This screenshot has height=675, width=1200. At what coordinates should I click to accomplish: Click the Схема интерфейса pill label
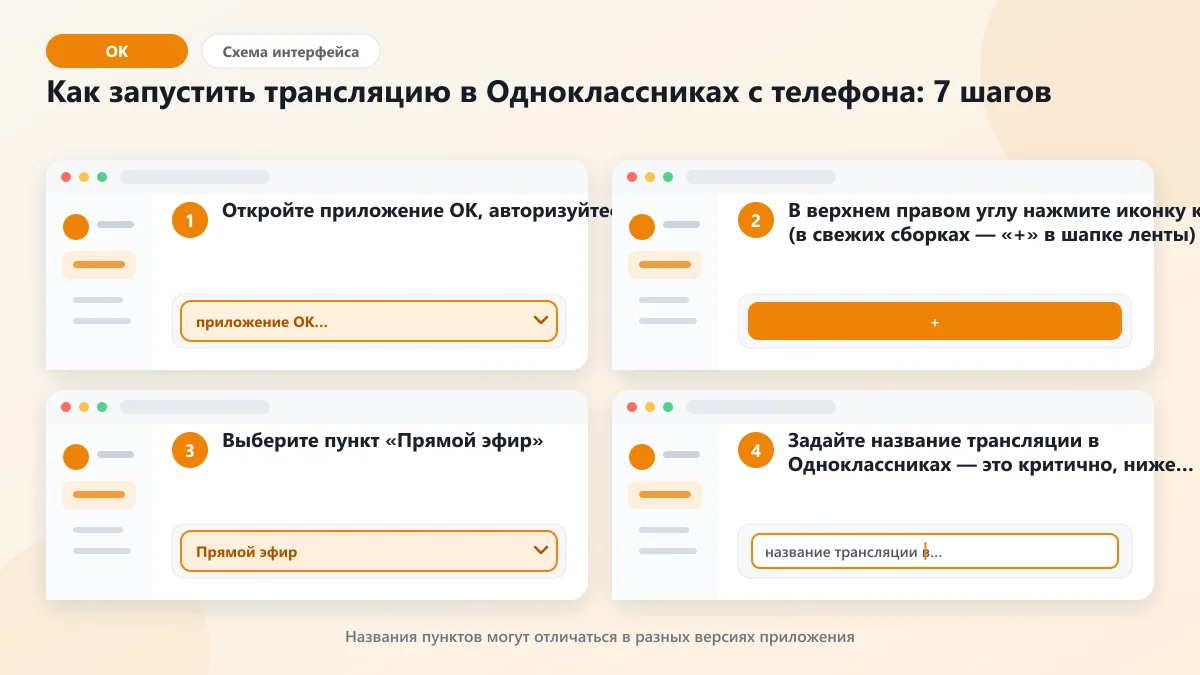click(291, 51)
